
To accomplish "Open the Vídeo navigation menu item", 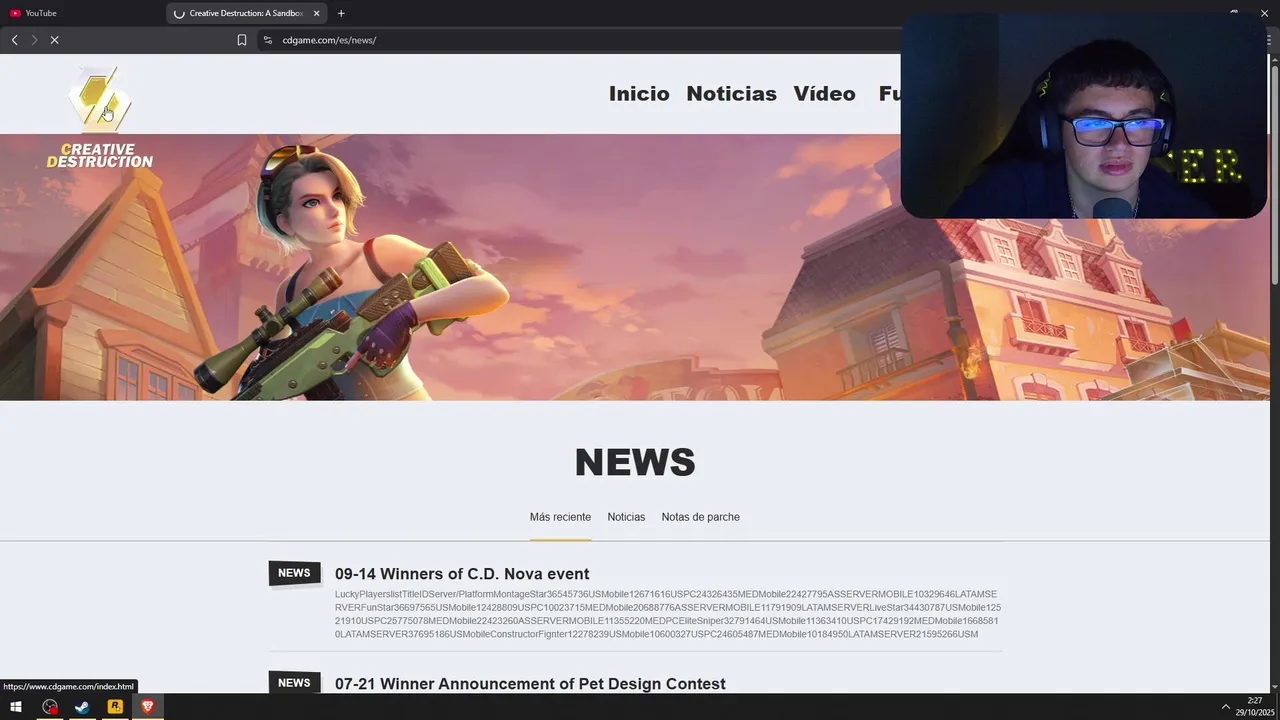I will tap(824, 93).
